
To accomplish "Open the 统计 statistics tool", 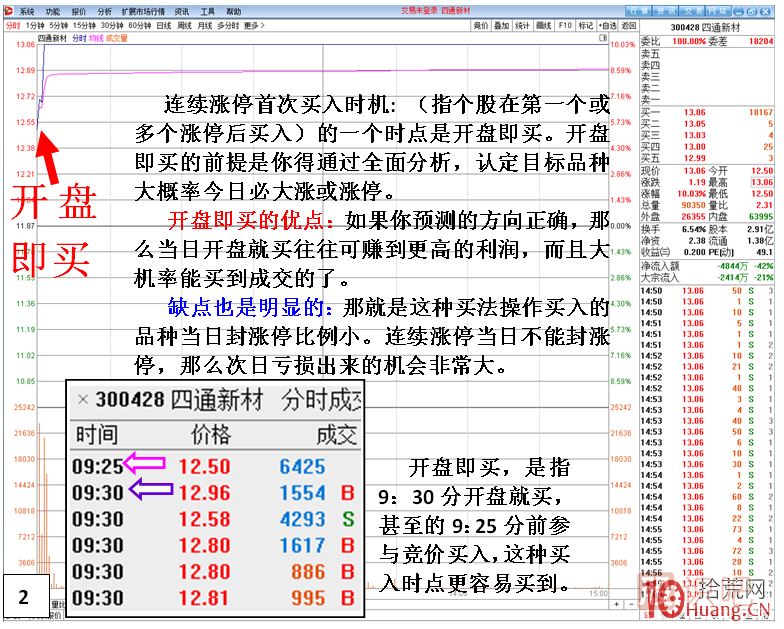I will (x=523, y=25).
